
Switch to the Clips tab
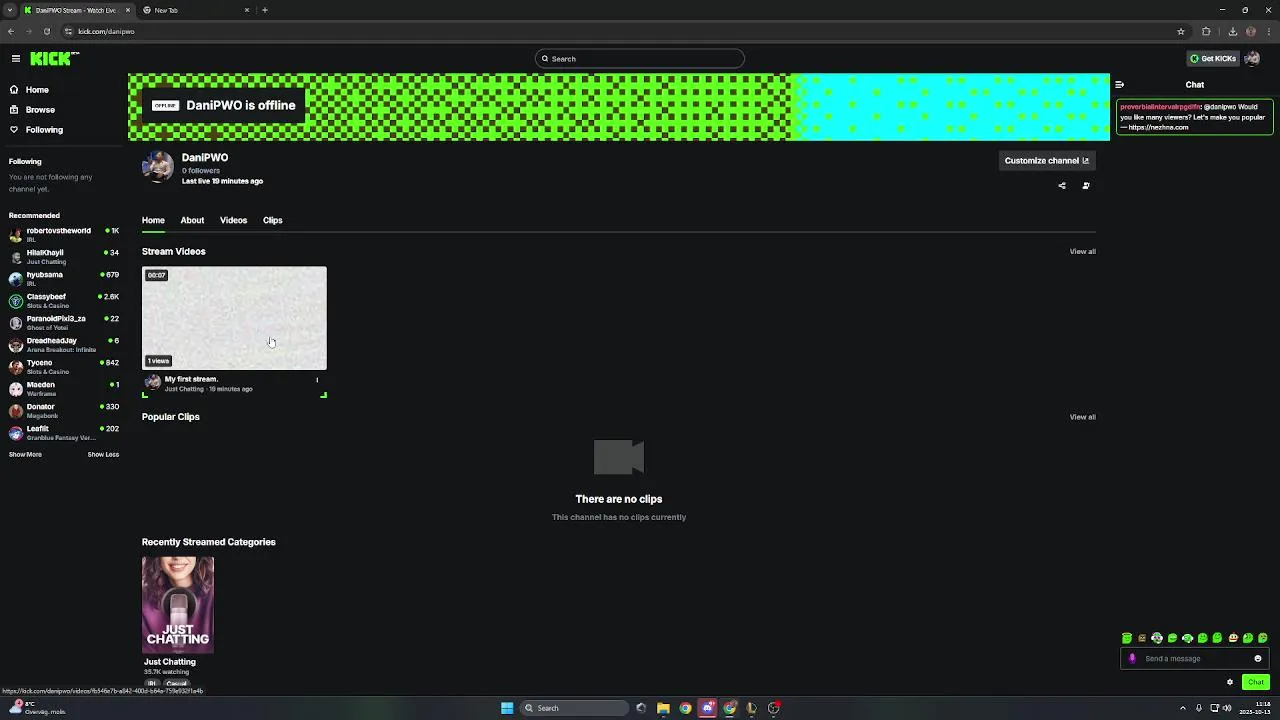(x=273, y=221)
